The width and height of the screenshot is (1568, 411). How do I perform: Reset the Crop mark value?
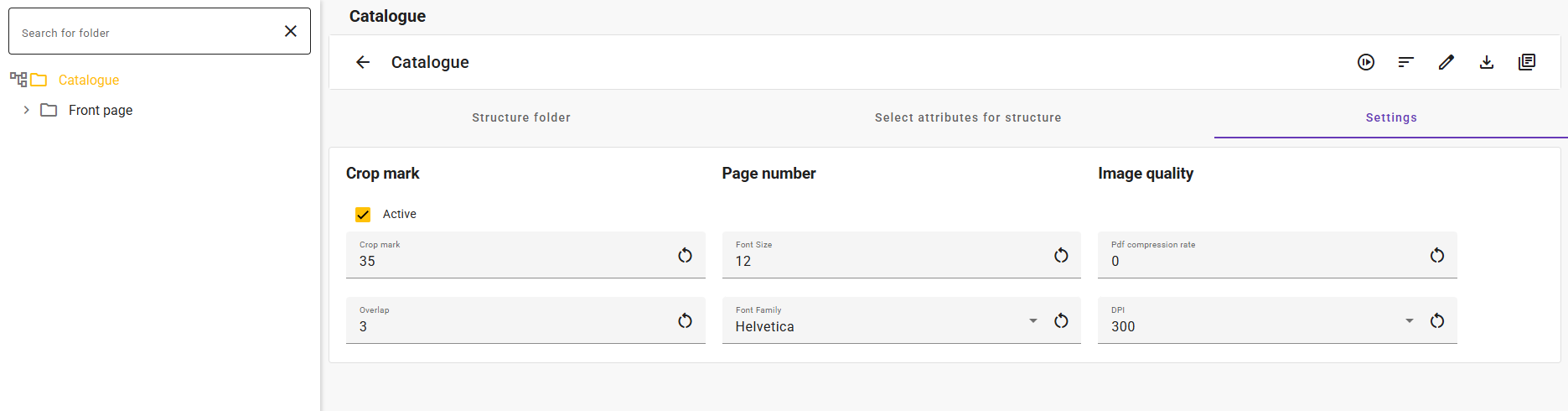tap(685, 255)
